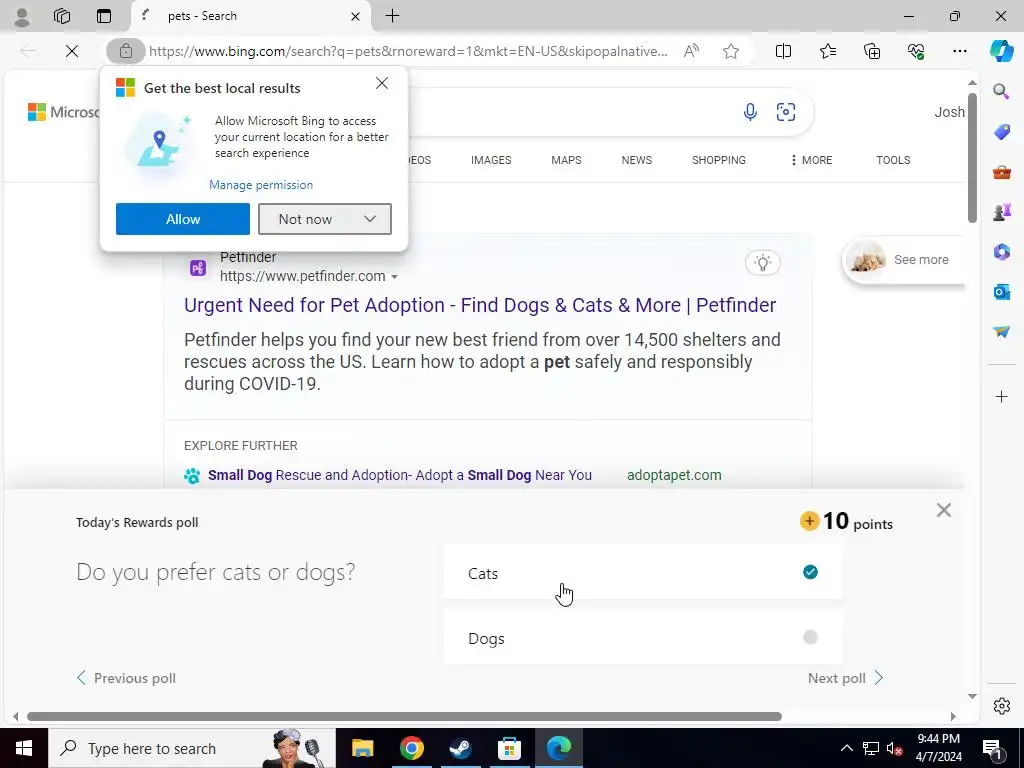
Task: Open visual search camera icon
Action: pos(786,112)
